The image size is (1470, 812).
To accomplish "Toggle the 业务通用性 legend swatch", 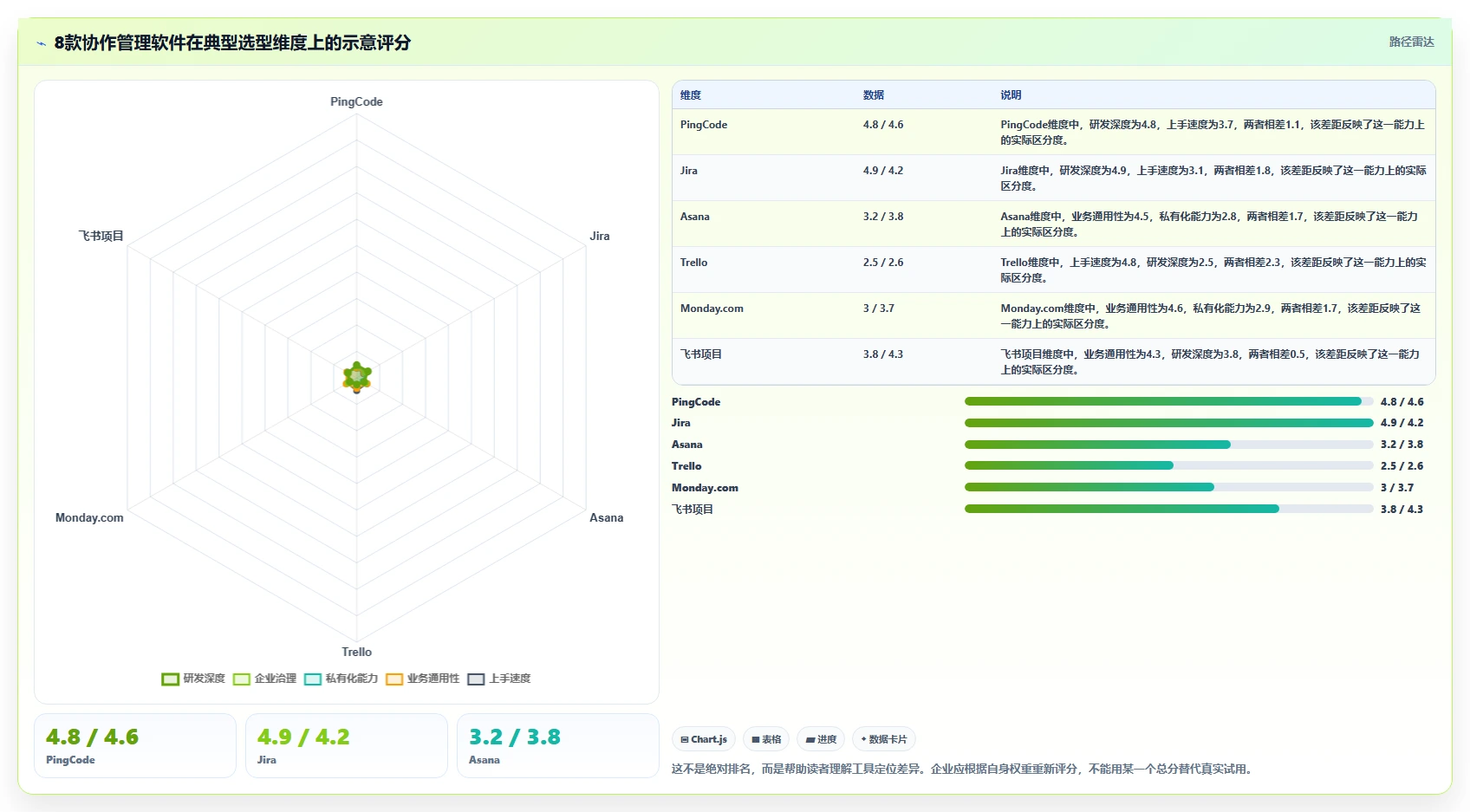I will [394, 679].
